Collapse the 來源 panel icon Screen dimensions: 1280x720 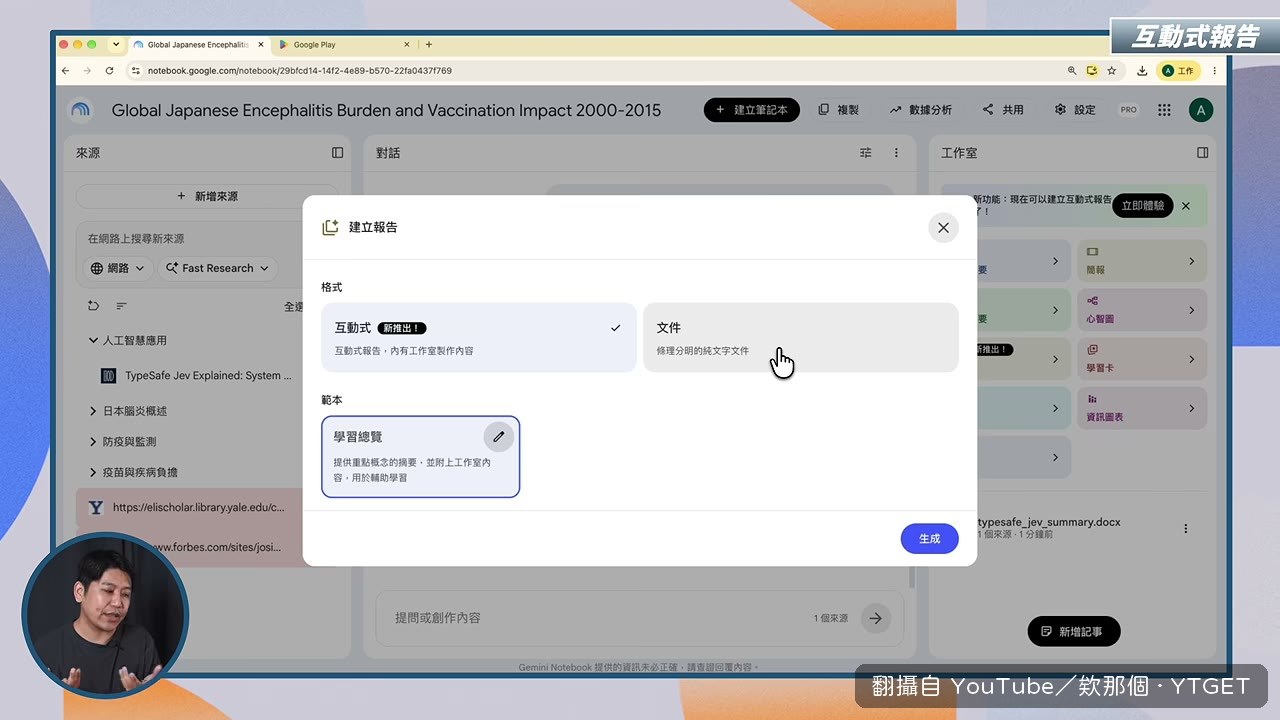pyautogui.click(x=337, y=153)
